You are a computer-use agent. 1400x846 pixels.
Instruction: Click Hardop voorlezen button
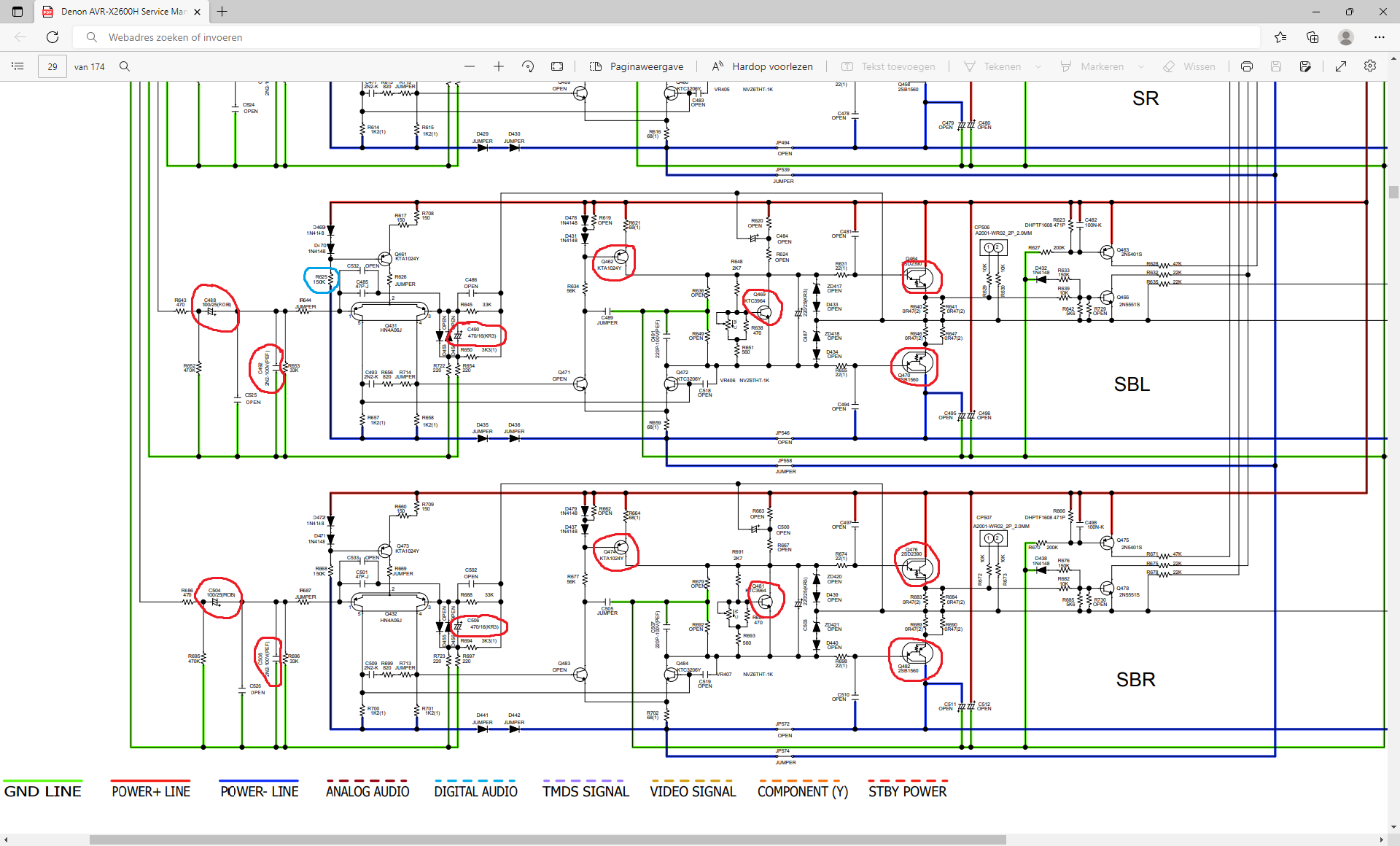click(762, 66)
